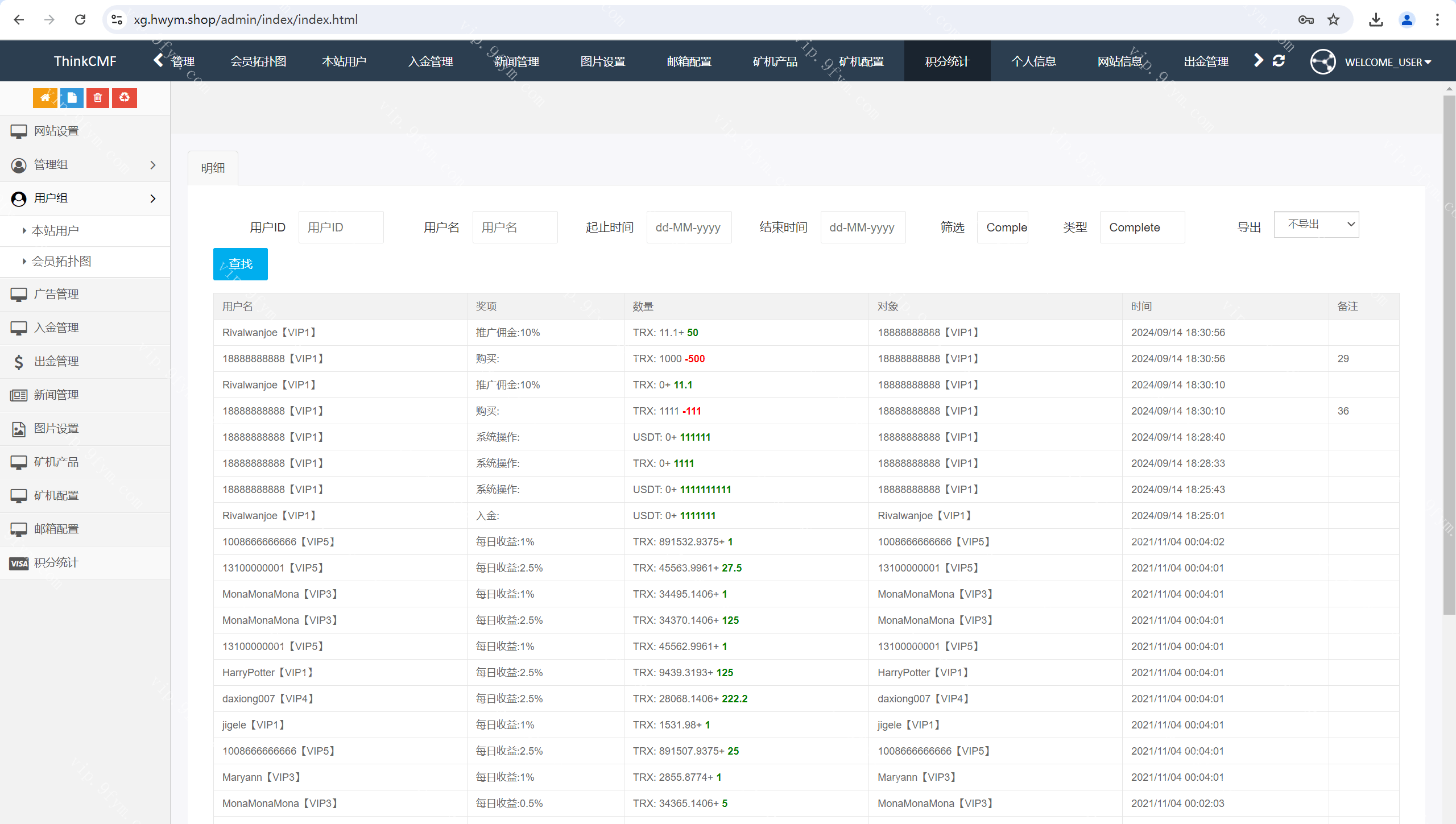Click the orange home icon button
Viewport: 1456px width, 824px height.
pos(45,98)
